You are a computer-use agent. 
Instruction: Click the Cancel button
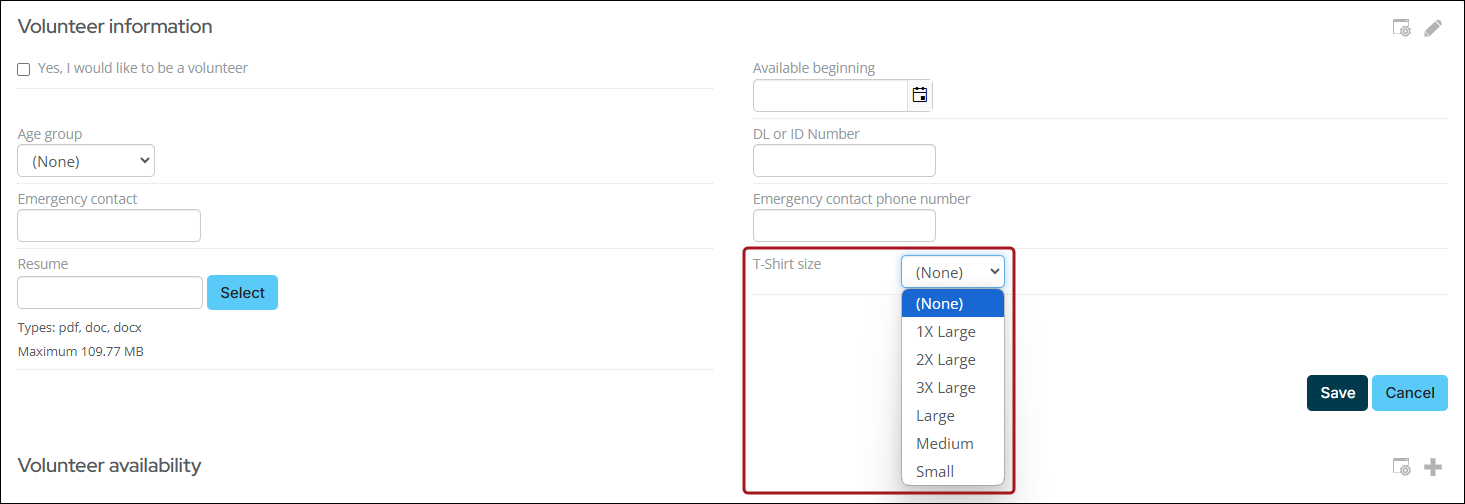point(1409,393)
